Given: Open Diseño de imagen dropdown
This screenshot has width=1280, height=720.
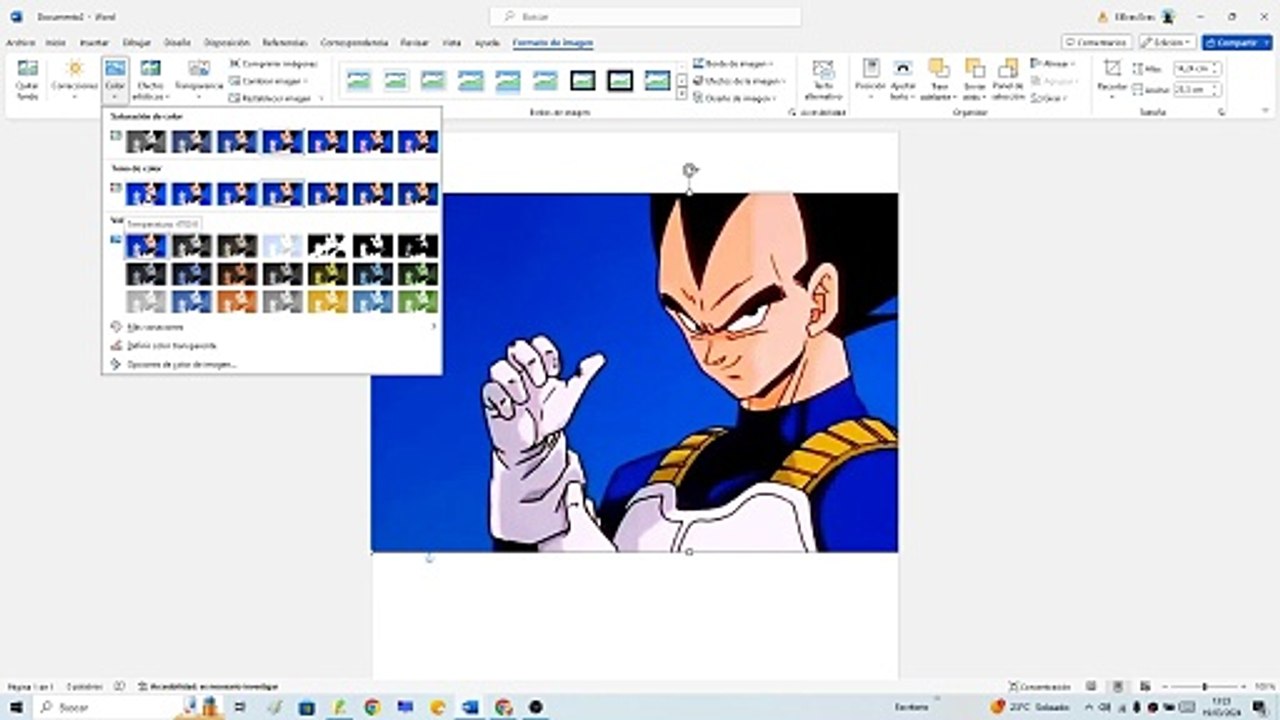Looking at the screenshot, I should pos(736,98).
